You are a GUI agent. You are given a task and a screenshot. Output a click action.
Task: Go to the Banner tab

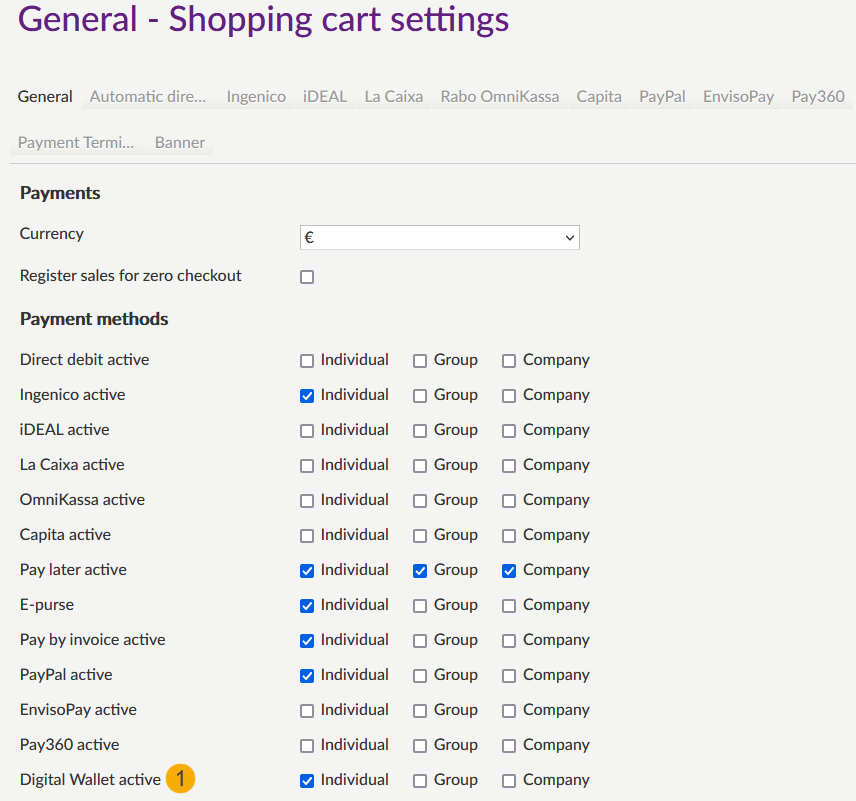(x=180, y=142)
